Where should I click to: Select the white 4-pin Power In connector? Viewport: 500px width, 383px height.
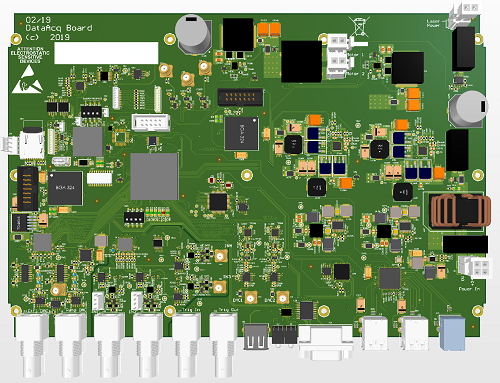tap(474, 267)
